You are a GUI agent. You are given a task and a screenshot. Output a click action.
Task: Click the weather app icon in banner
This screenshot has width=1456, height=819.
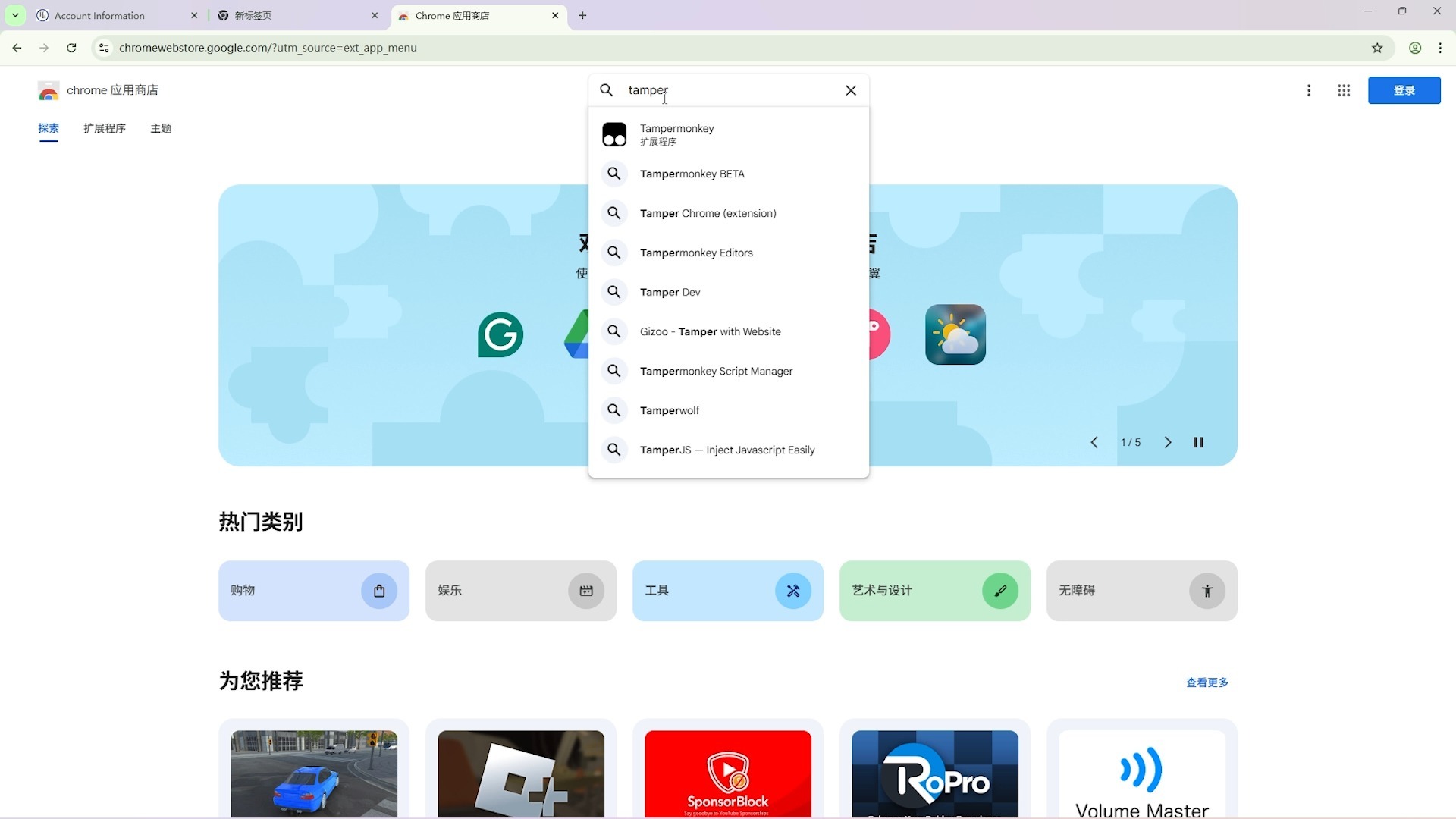955,334
